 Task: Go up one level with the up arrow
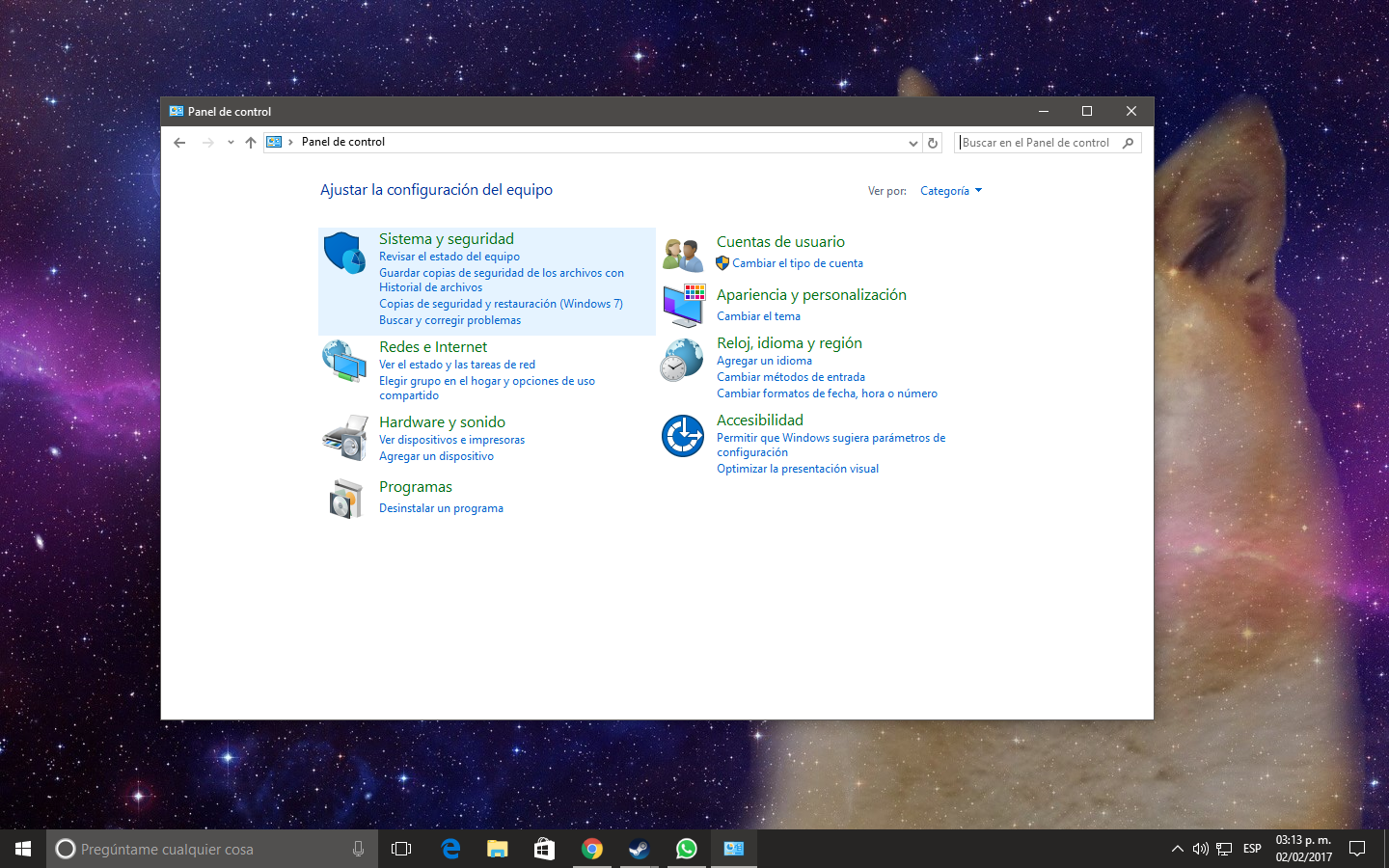[251, 143]
